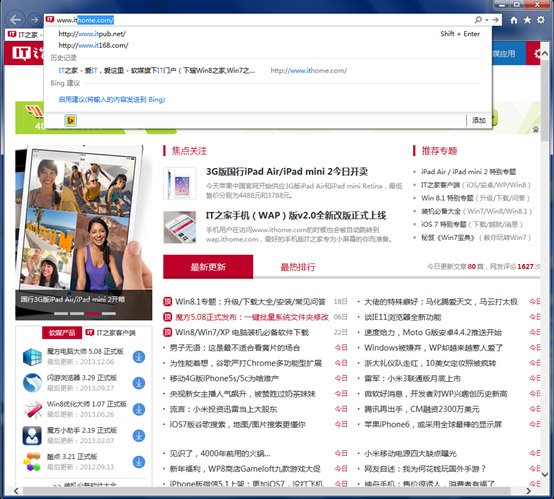Switch to the 软媒产品 tab

coord(62,333)
